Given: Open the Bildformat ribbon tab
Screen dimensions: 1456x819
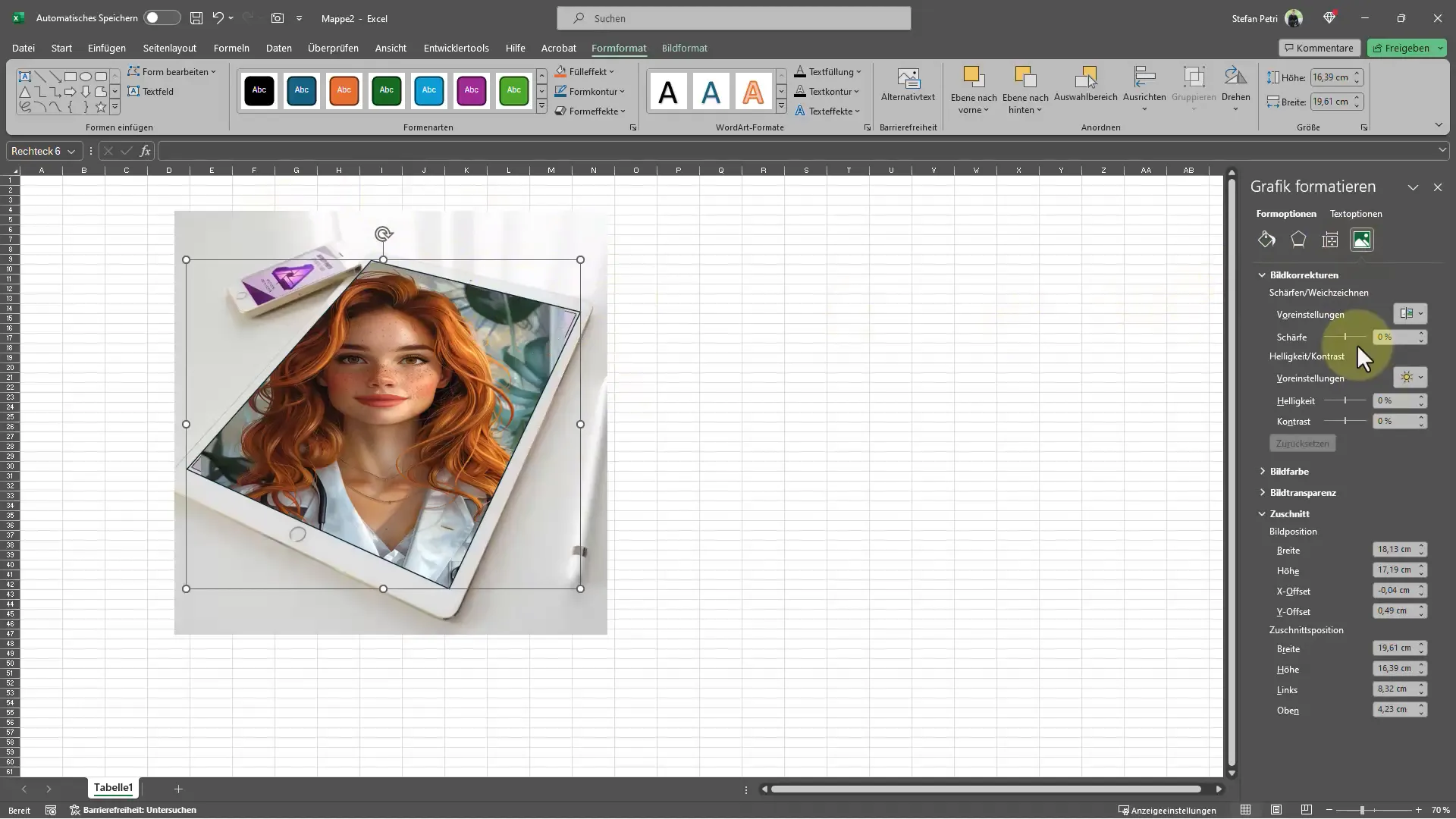Looking at the screenshot, I should click(x=684, y=48).
